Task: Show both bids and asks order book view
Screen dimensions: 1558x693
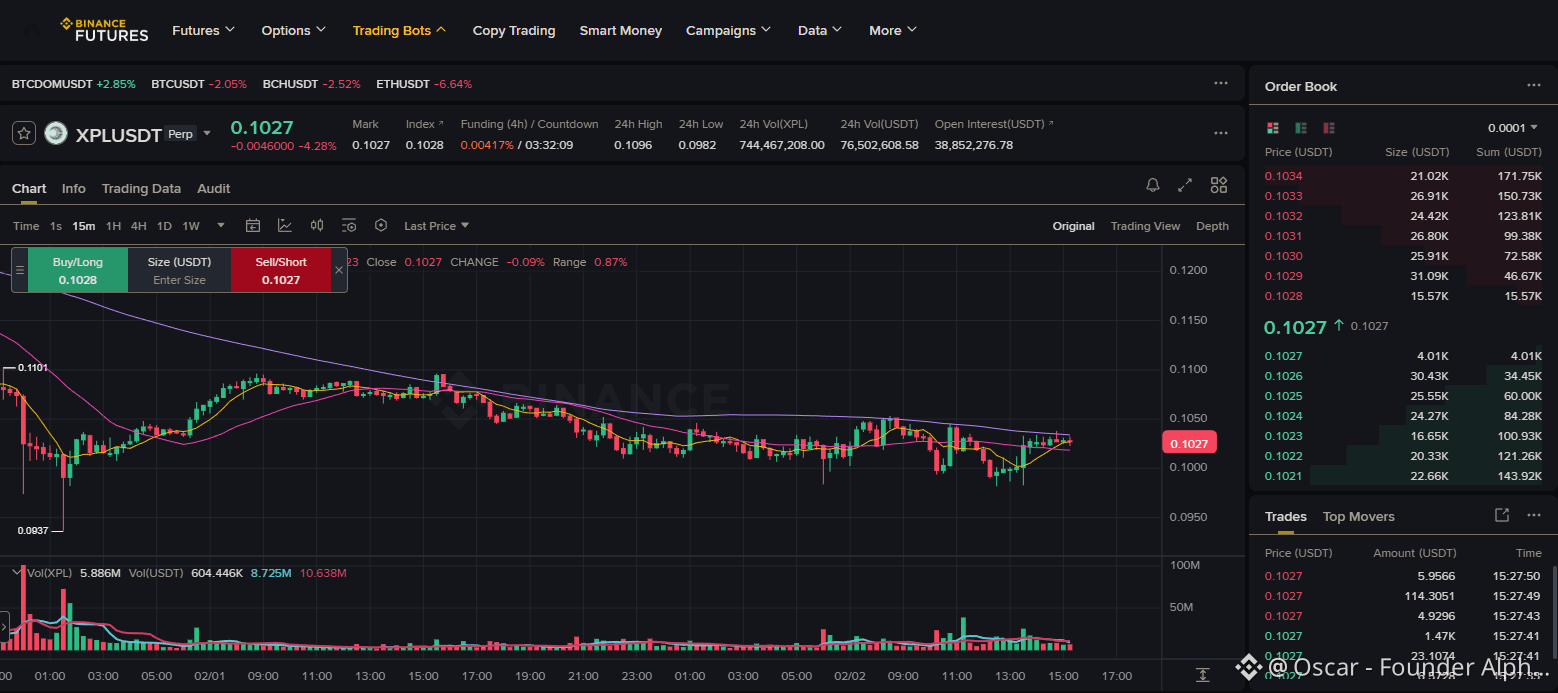Action: (1273, 128)
